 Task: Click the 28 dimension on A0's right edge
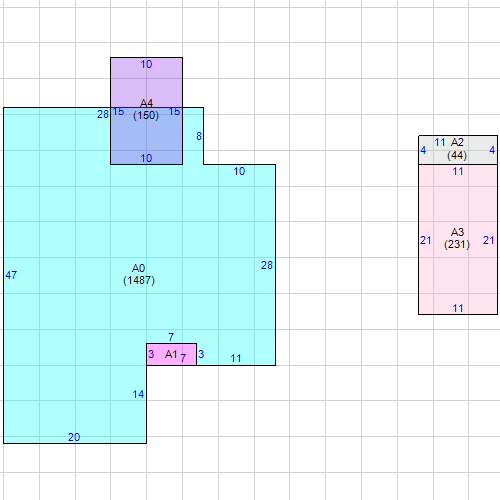click(x=267, y=265)
